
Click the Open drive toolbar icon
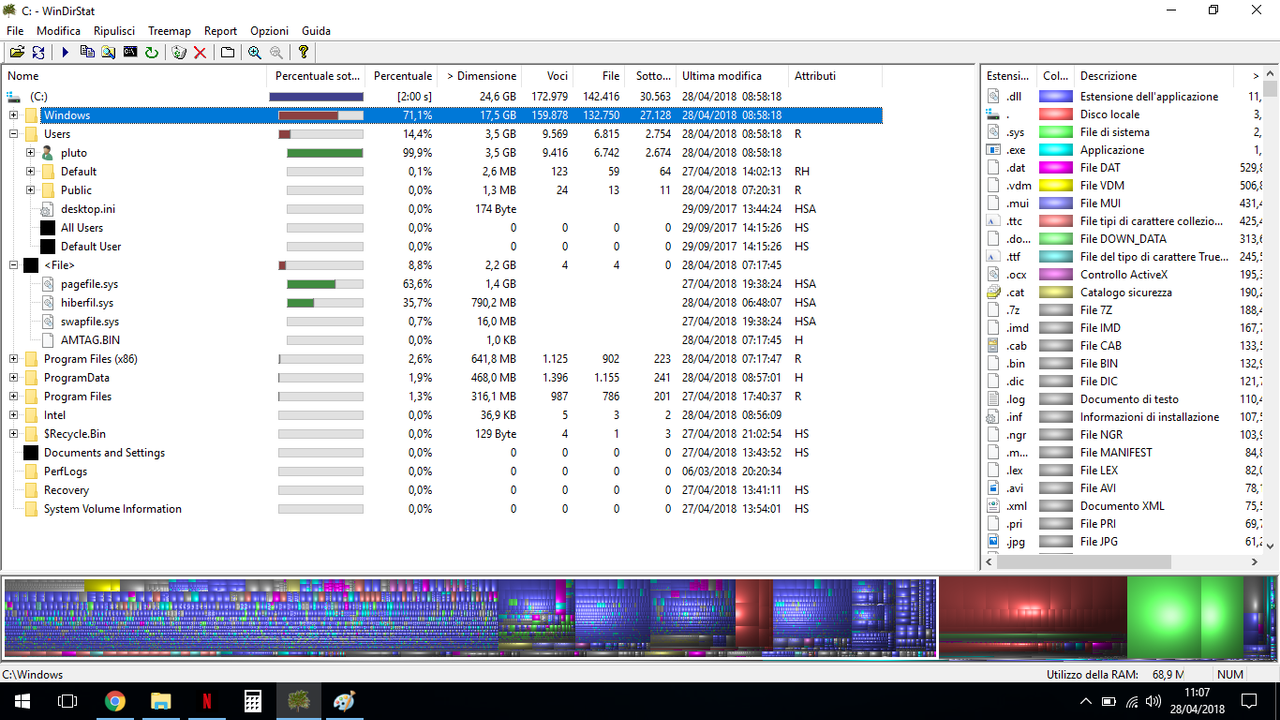(x=17, y=52)
